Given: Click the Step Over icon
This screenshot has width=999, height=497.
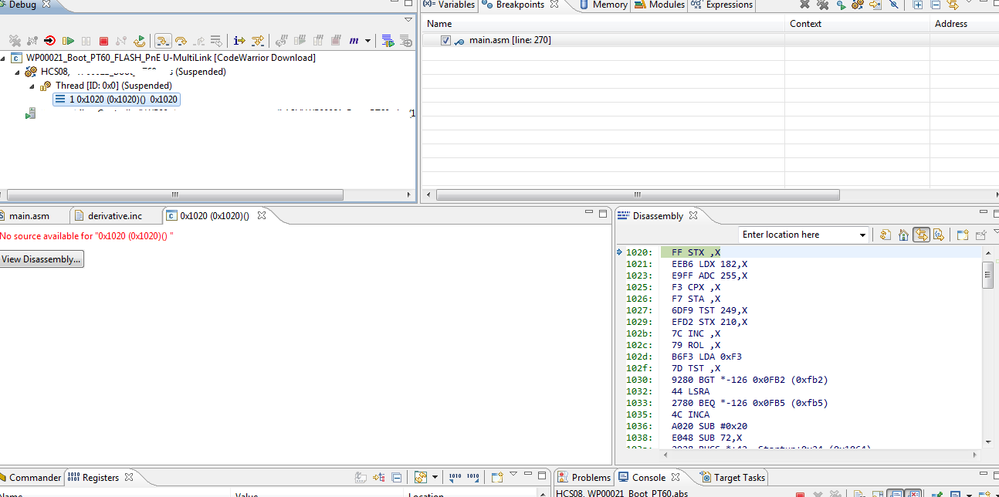Looking at the screenshot, I should pos(180,41).
